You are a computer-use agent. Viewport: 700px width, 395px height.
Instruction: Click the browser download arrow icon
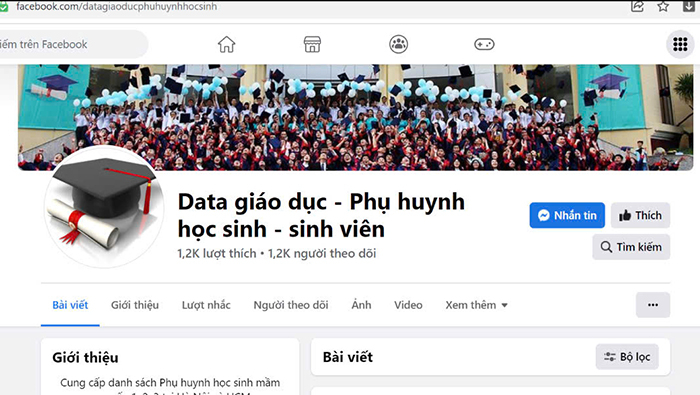[689, 6]
